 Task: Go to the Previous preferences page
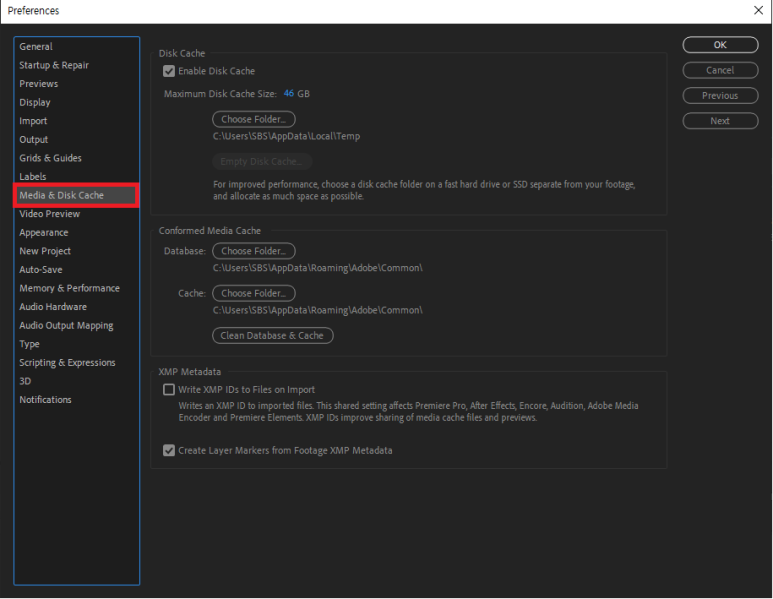tap(720, 96)
